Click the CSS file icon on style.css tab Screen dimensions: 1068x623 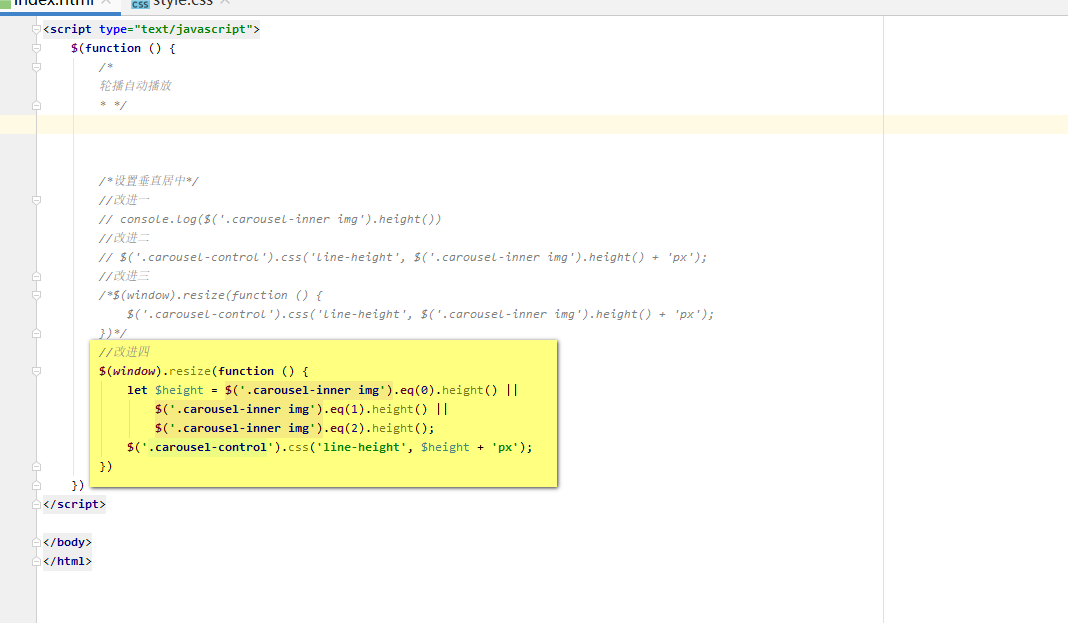pos(140,4)
